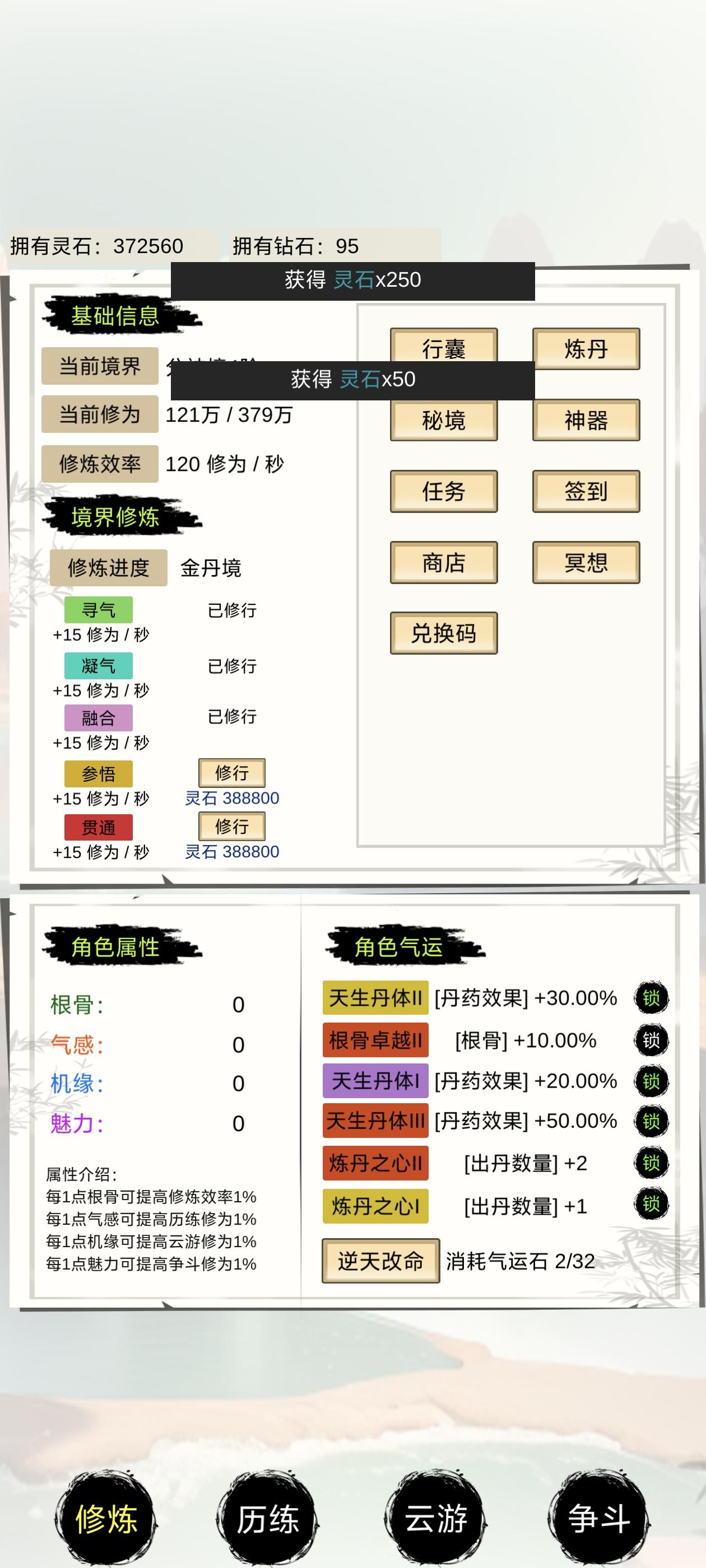The height and width of the screenshot is (1568, 706).
Task: Tap the 根骨卓越II fortune tag
Action: (375, 1040)
